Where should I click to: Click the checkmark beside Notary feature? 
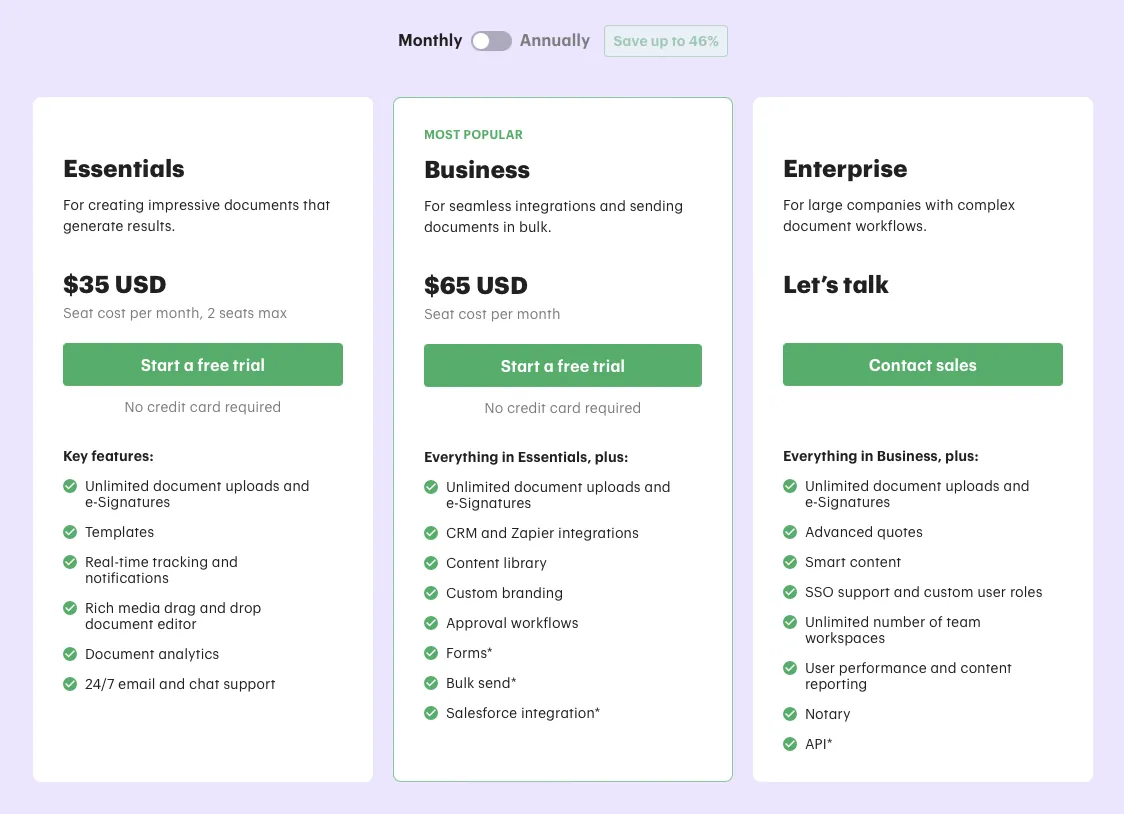click(790, 714)
